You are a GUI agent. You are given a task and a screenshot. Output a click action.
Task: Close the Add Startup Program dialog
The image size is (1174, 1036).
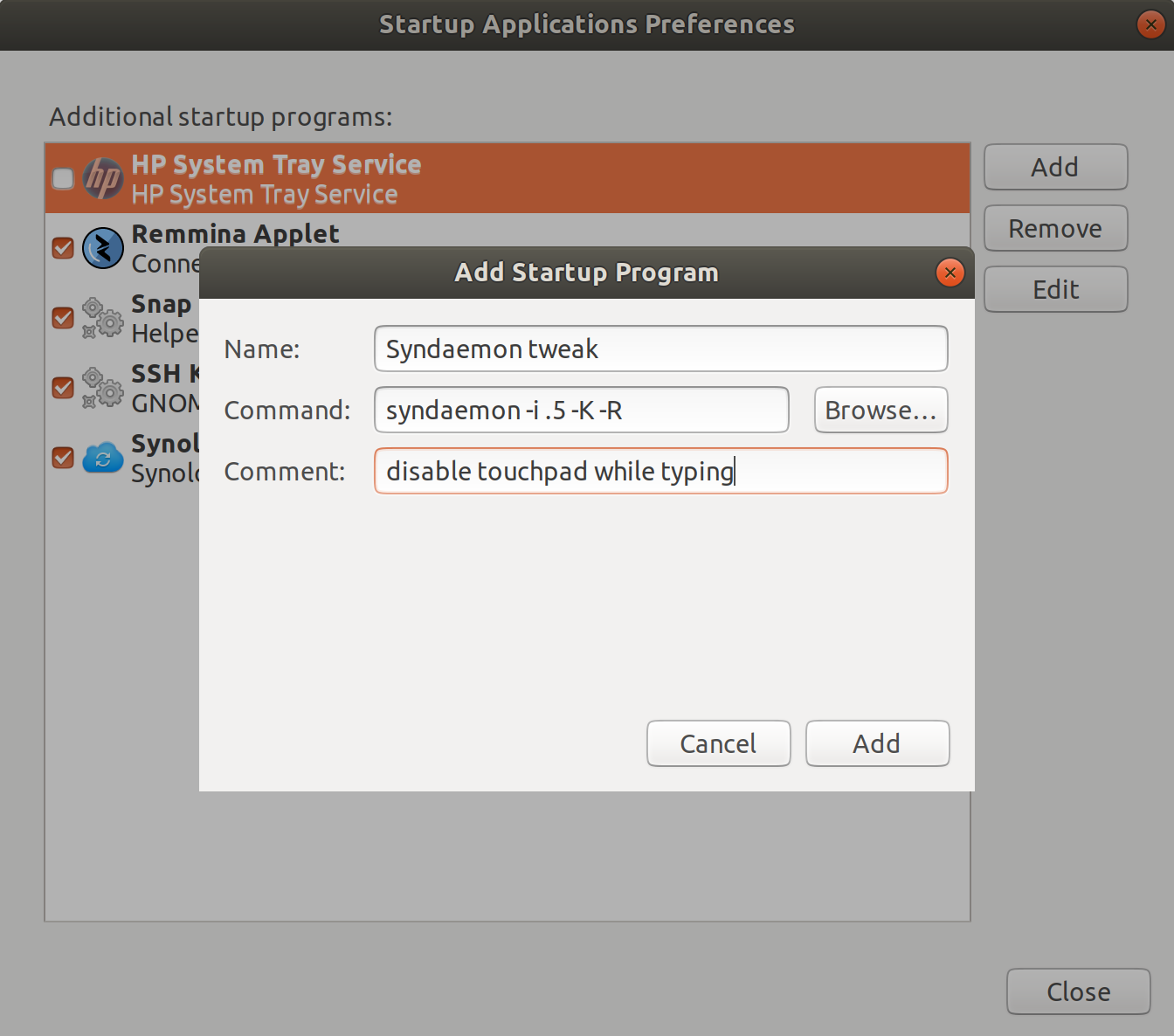[950, 273]
